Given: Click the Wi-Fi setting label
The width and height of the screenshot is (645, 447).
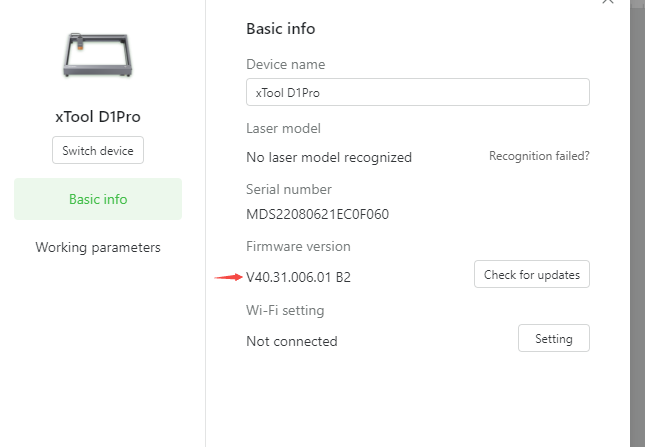Looking at the screenshot, I should pos(285,310).
